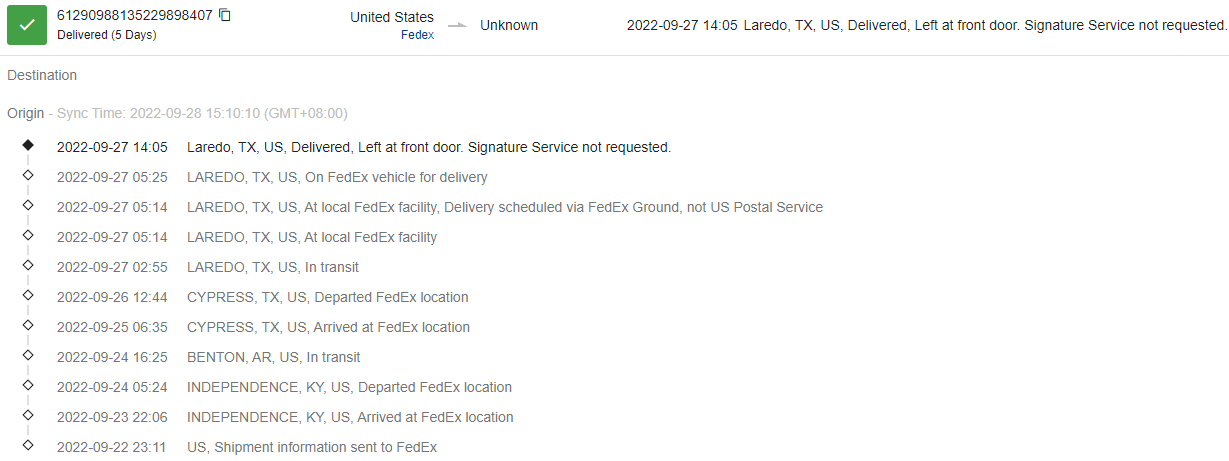The width and height of the screenshot is (1229, 461).
Task: Copy the tracking number with the copy icon
Action: pos(225,15)
